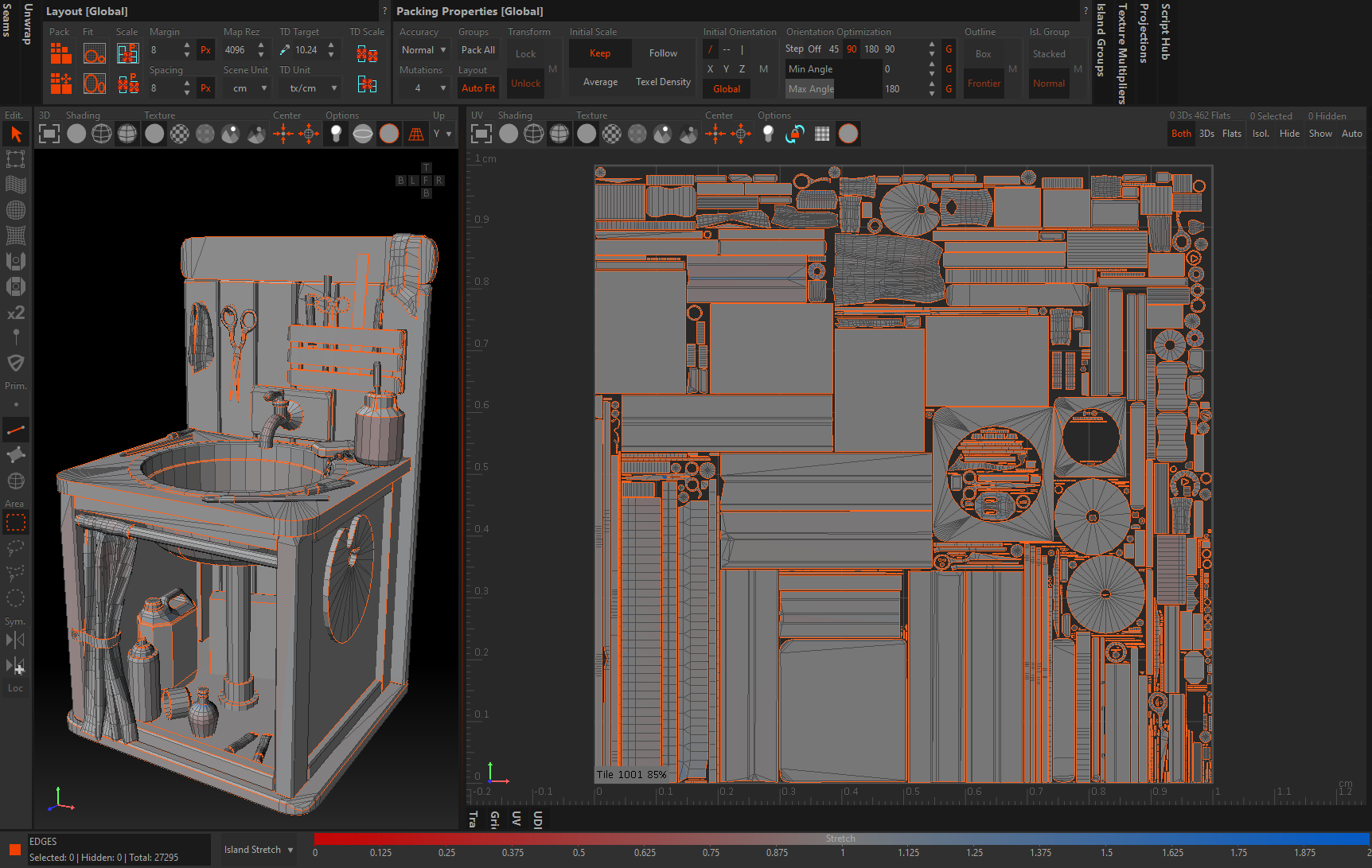Click the padlock rotation icon in UV Options
The height and width of the screenshot is (868, 1372).
point(793,134)
